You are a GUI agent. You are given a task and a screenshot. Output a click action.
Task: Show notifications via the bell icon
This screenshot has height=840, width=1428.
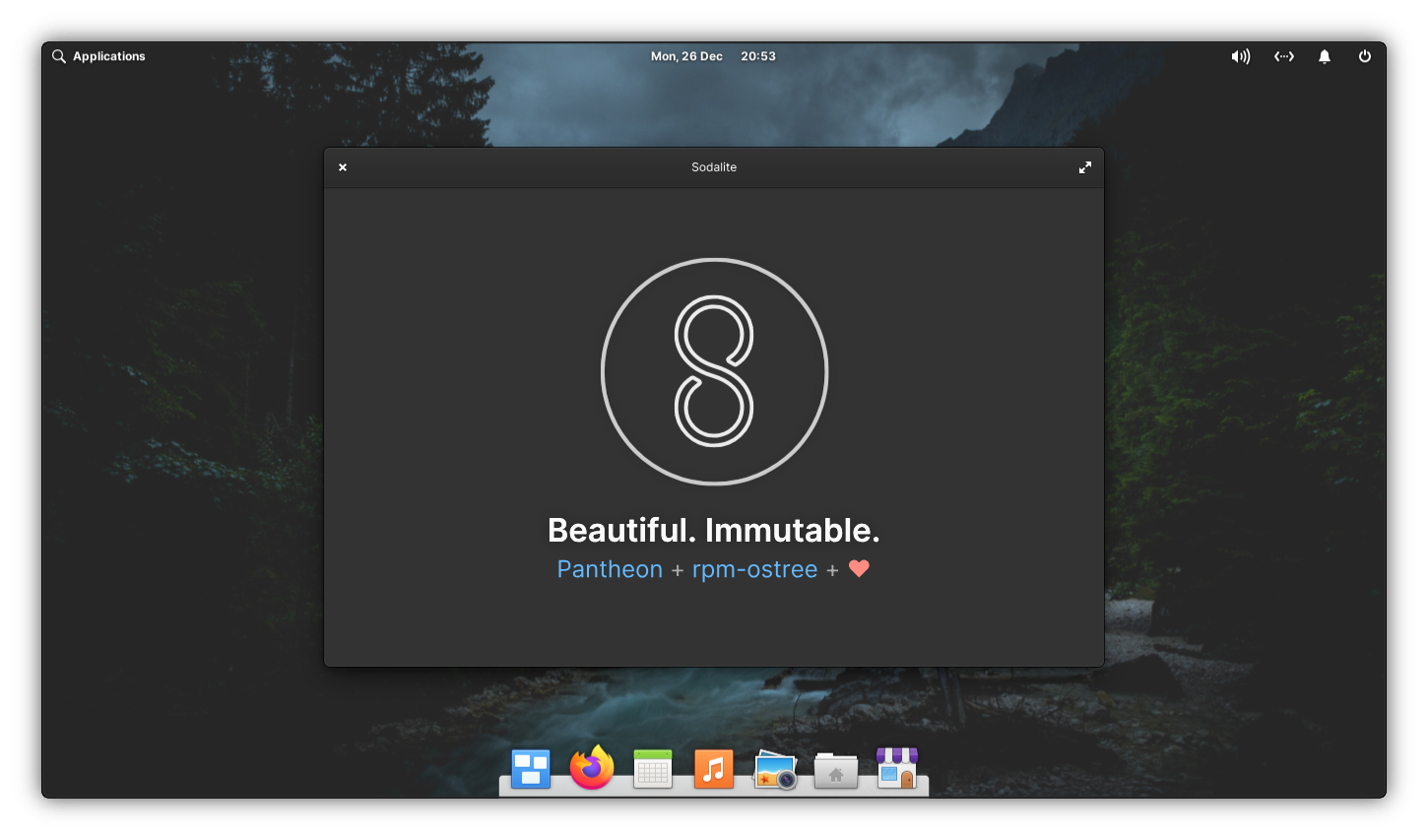(1325, 56)
